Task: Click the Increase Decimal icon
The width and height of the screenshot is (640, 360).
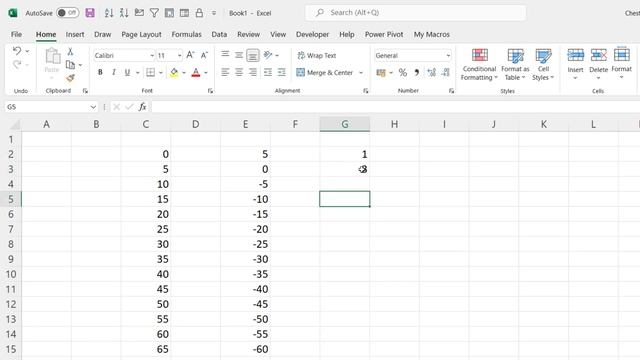Action: pos(431,73)
